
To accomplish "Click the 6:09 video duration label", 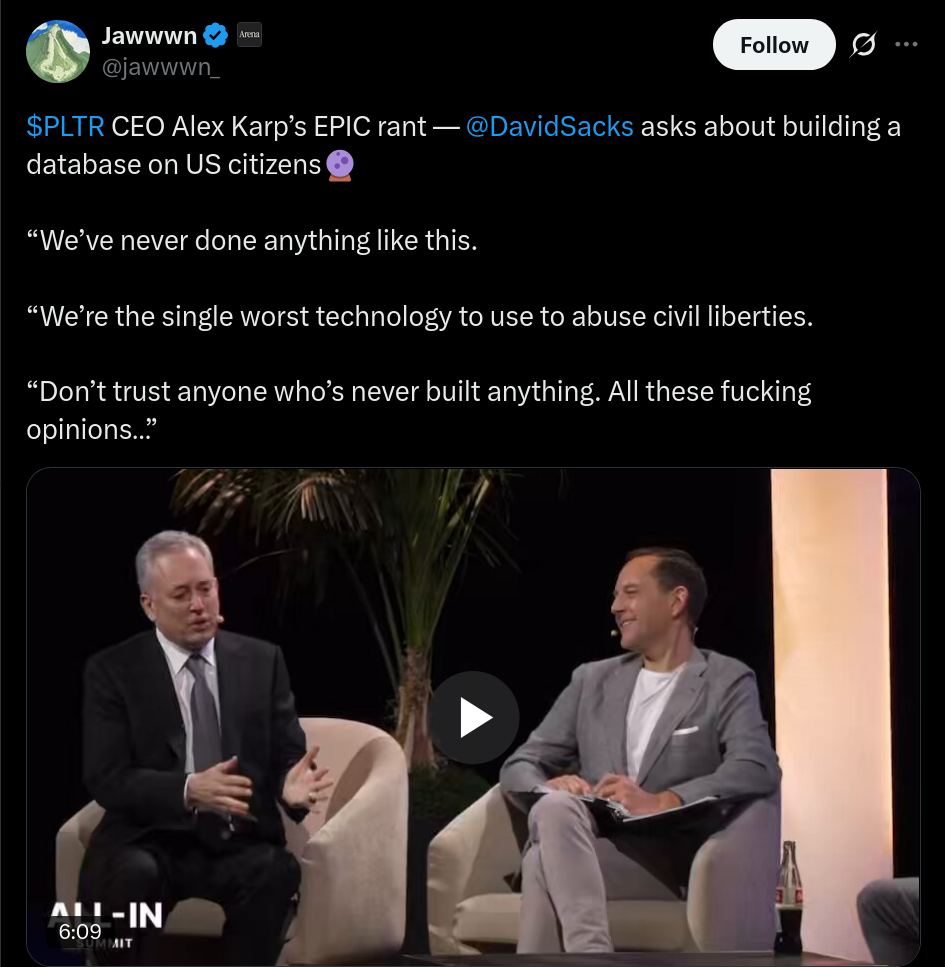I will [80, 931].
